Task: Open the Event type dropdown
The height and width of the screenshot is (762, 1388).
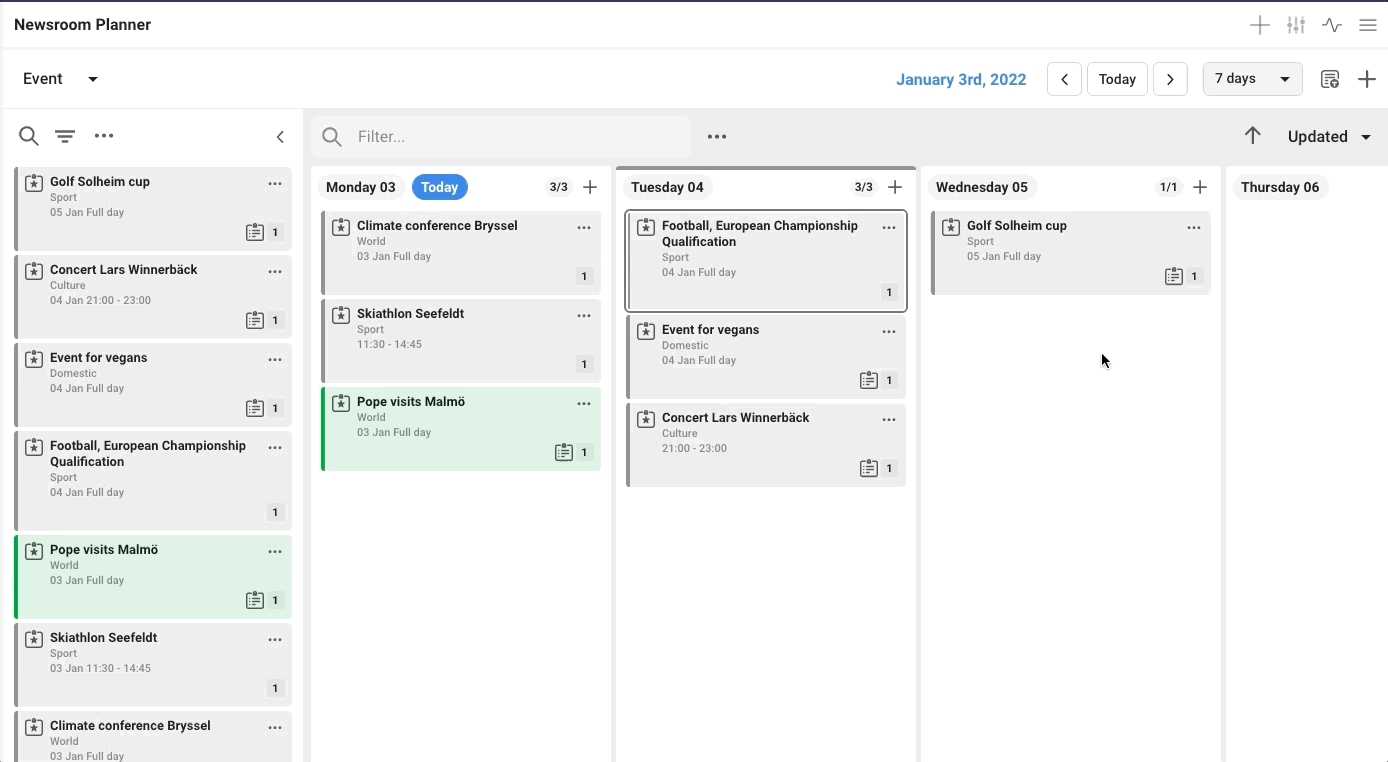Action: (60, 79)
